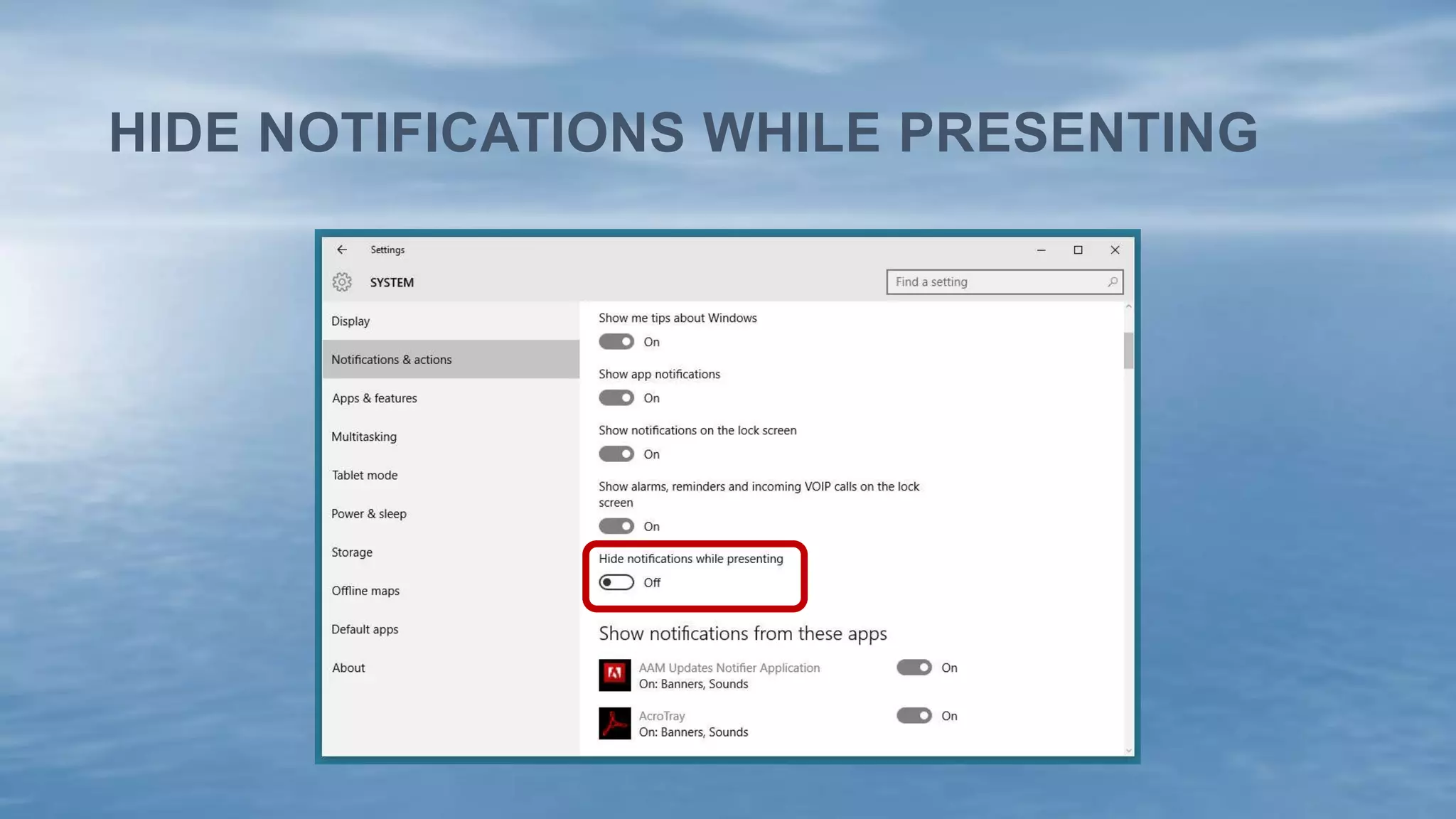Open AAM Updates Notifier Application settings
The height and width of the screenshot is (819, 1456).
(x=729, y=668)
